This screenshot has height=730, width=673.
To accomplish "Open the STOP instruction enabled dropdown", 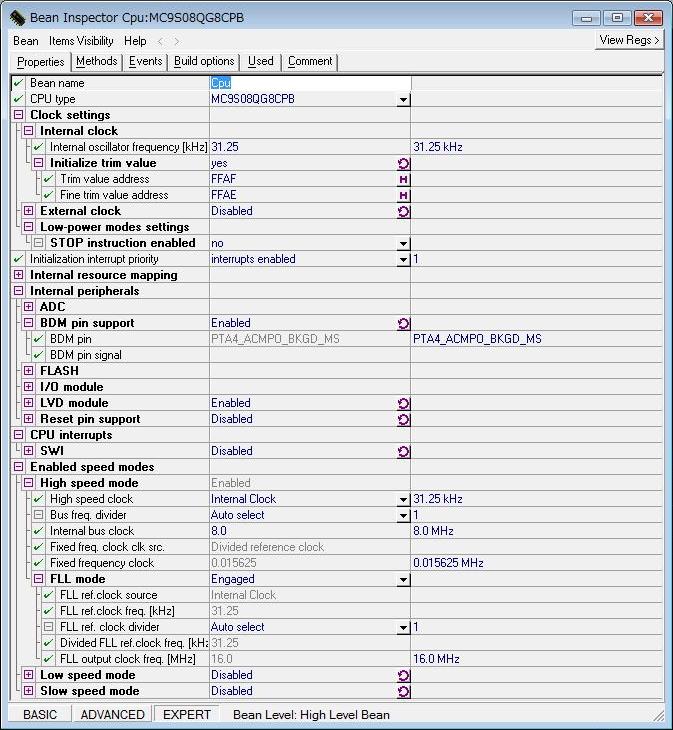I will tap(404, 243).
